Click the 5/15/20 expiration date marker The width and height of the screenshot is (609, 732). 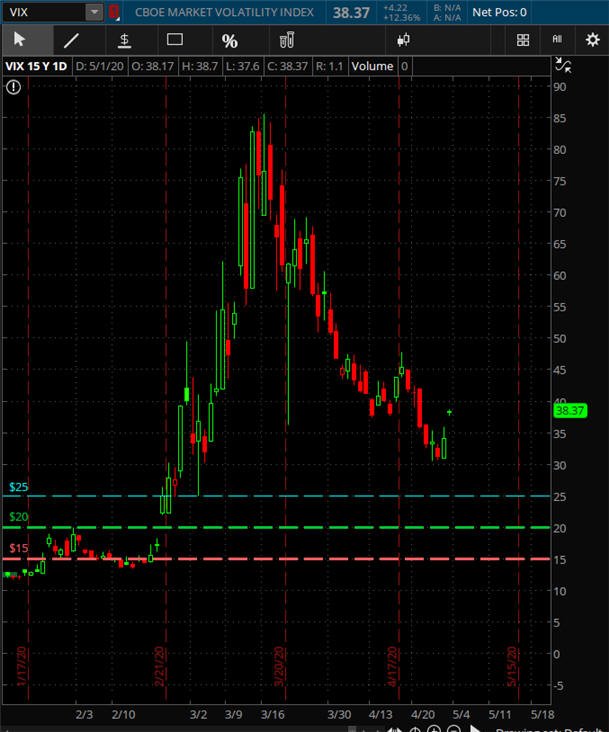(x=512, y=666)
